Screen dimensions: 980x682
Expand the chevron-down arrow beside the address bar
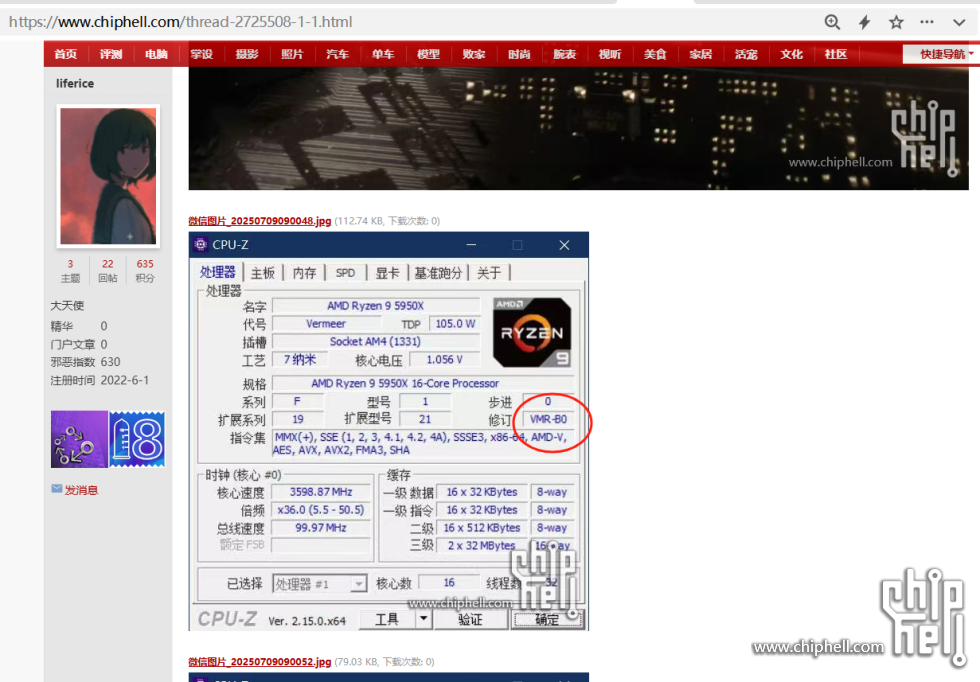pyautogui.click(x=959, y=23)
